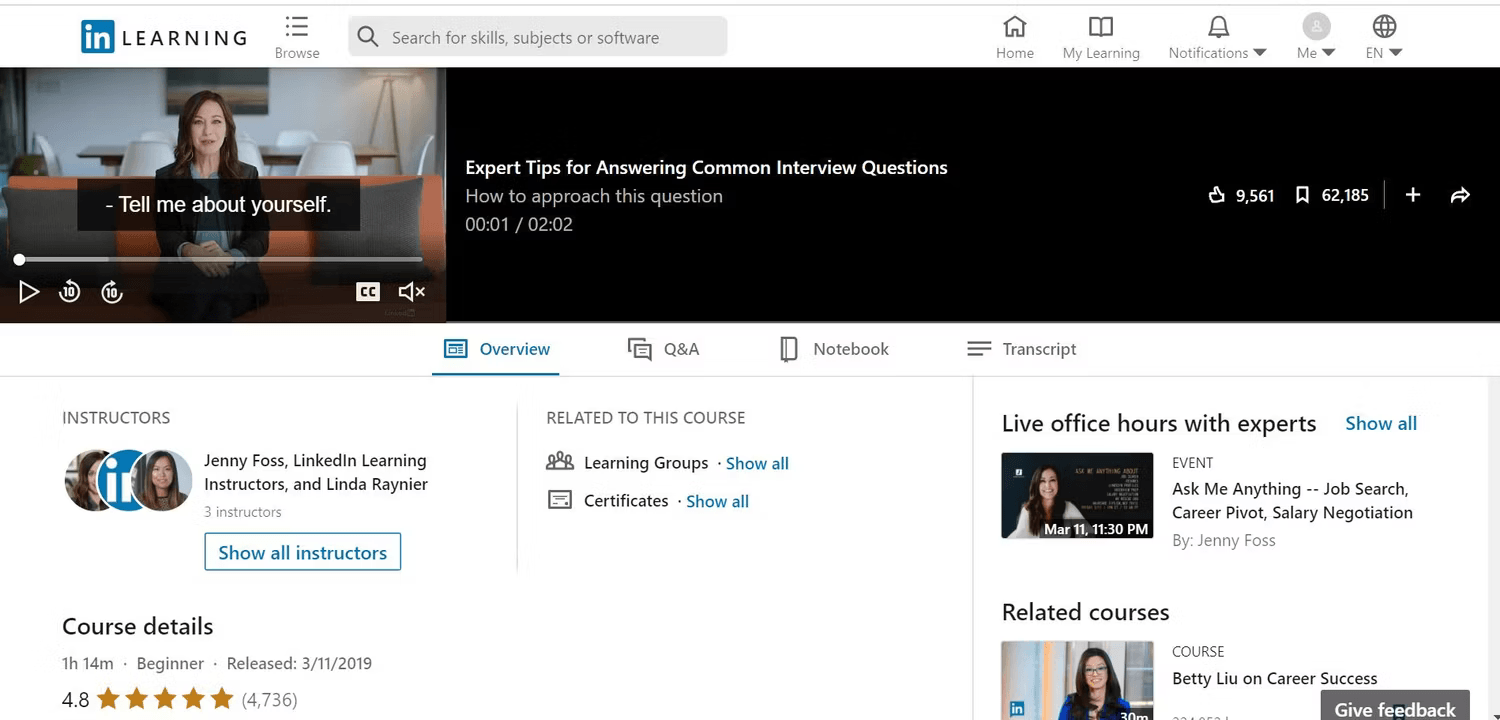Rewind the video 10 seconds

click(69, 292)
